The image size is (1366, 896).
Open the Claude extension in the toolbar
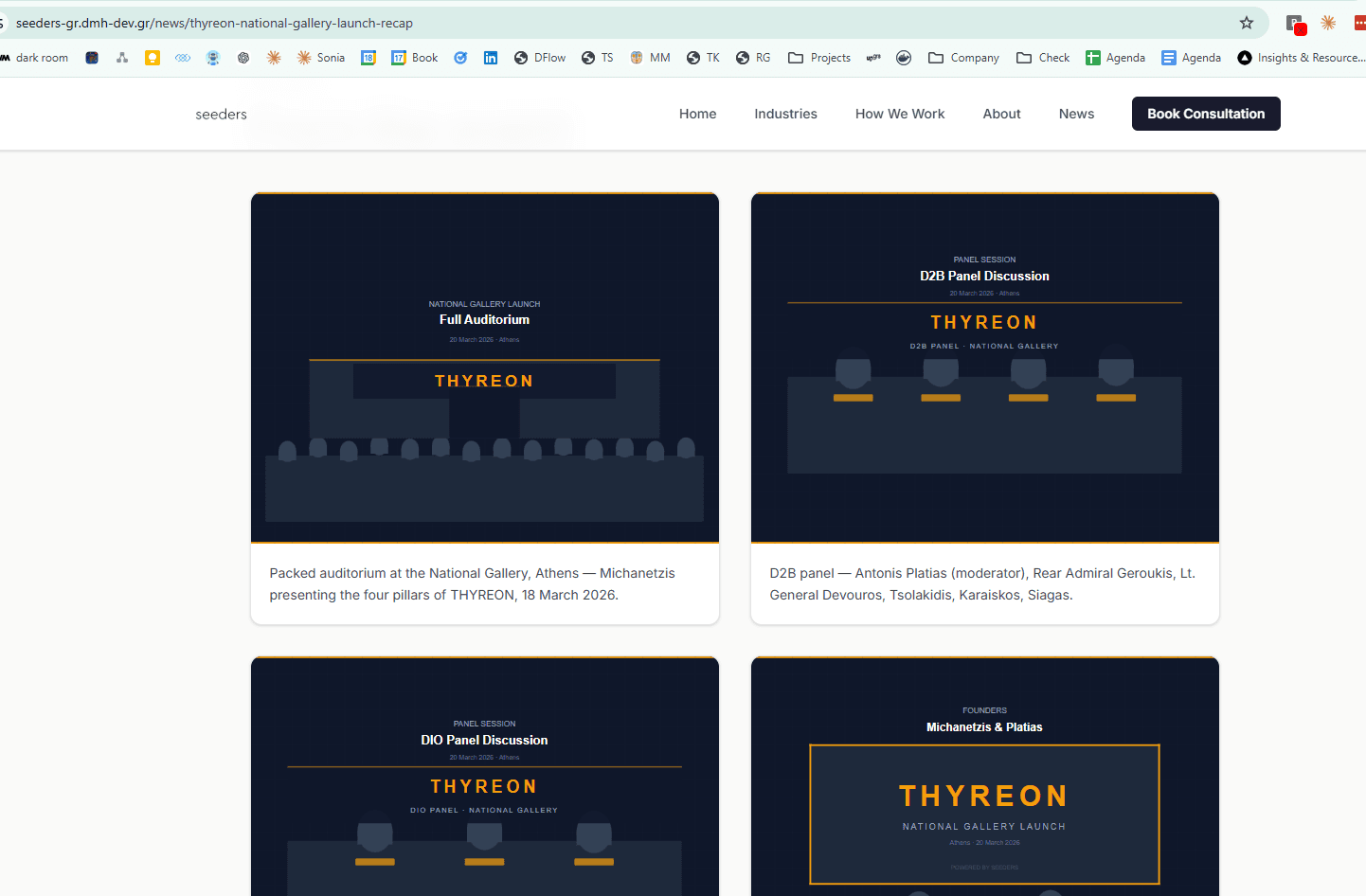(x=1328, y=23)
